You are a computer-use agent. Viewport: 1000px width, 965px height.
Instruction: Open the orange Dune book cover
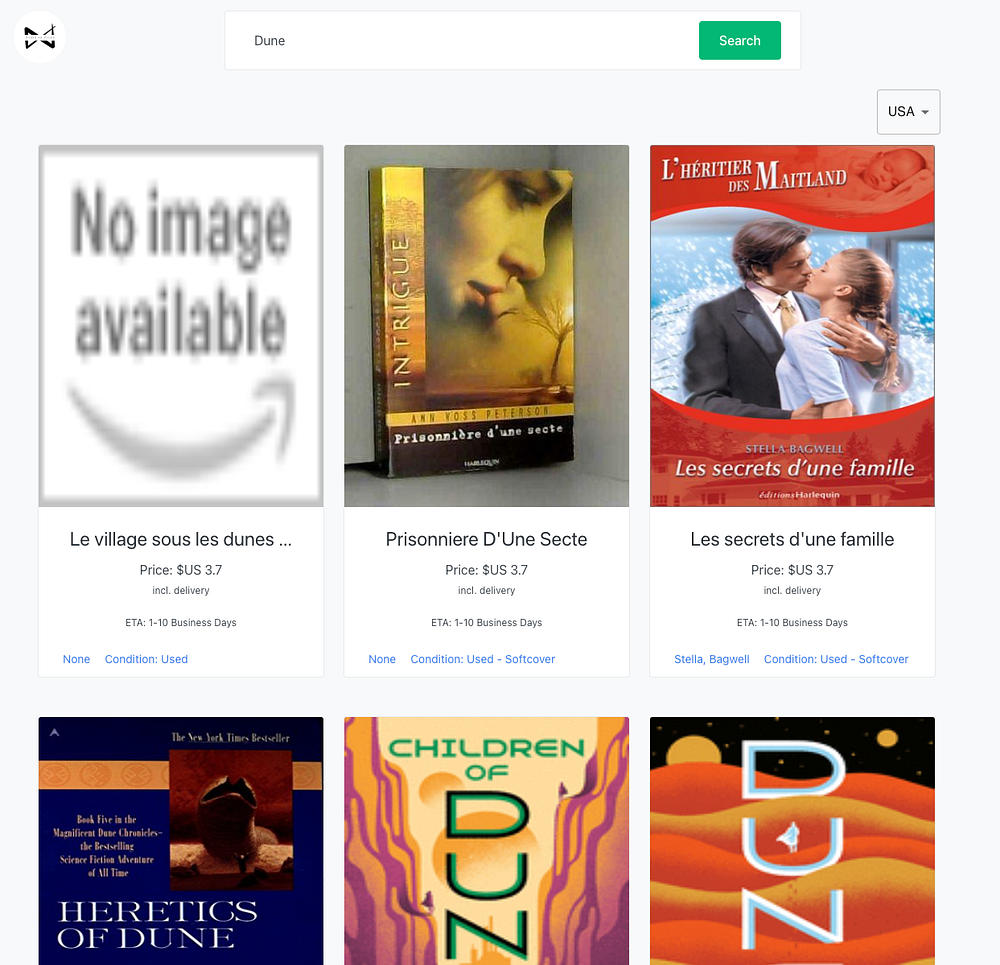(792, 841)
